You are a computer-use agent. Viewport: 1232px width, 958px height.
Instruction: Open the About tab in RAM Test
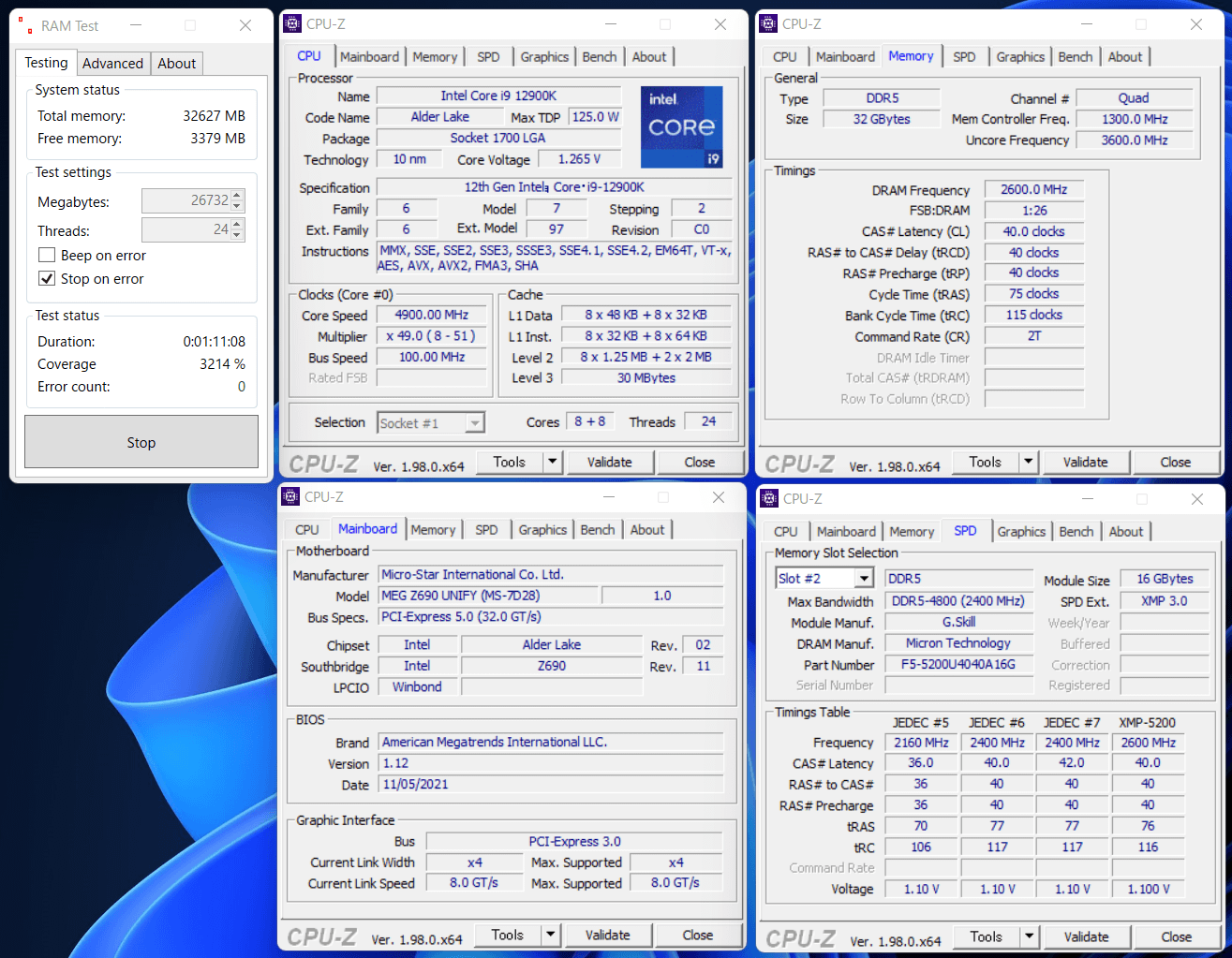click(176, 64)
